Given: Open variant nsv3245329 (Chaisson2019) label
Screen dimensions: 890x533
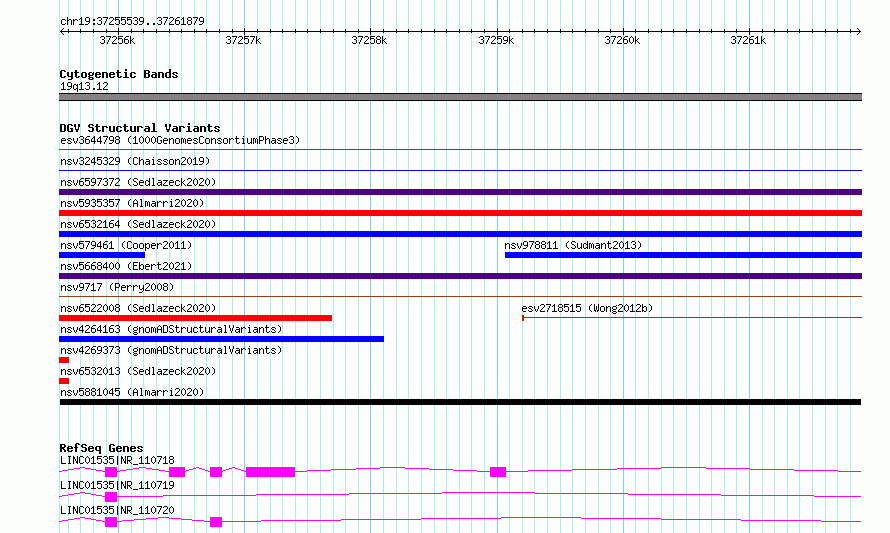Looking at the screenshot, I should [135, 161].
